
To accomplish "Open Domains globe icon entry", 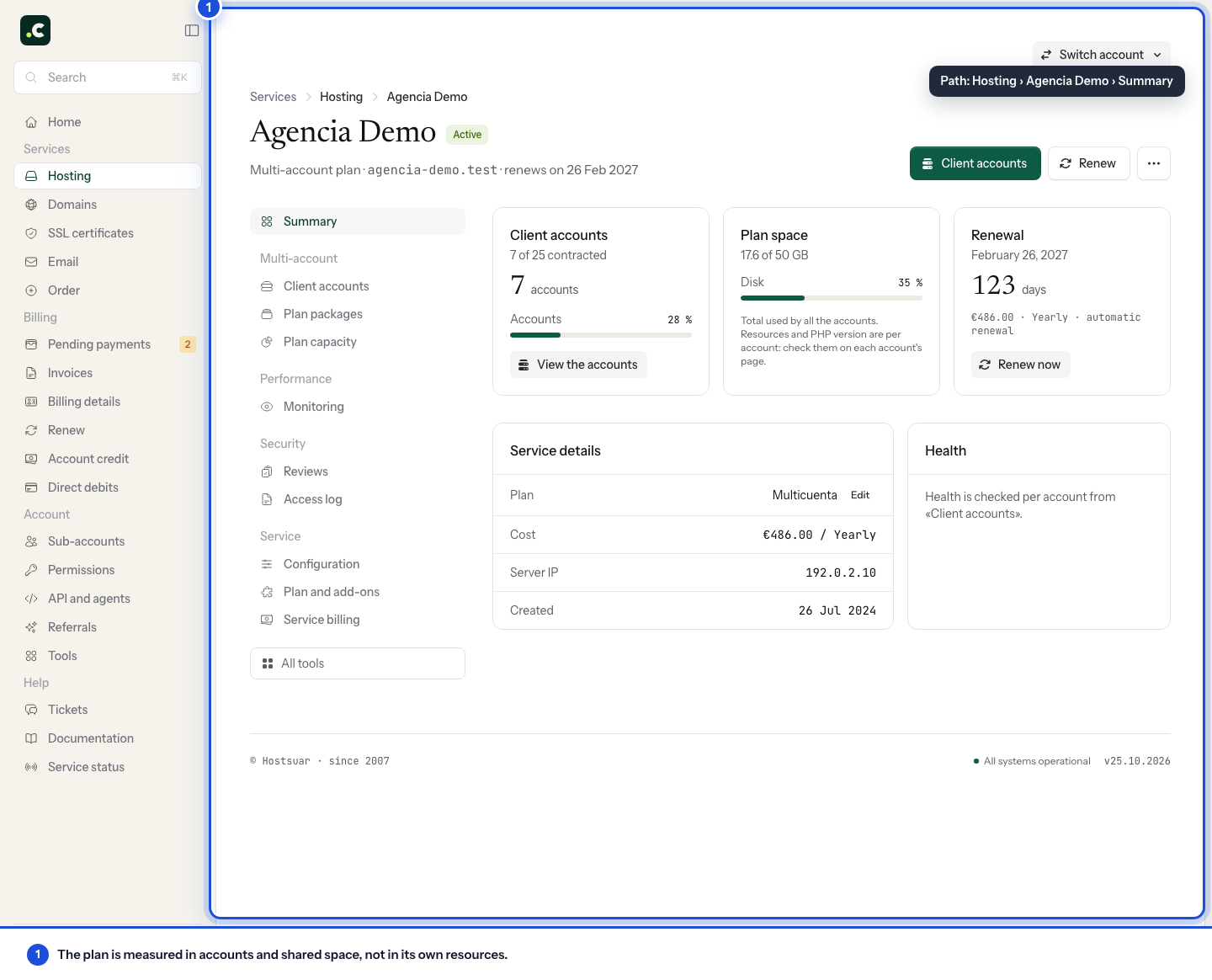I will click(108, 205).
